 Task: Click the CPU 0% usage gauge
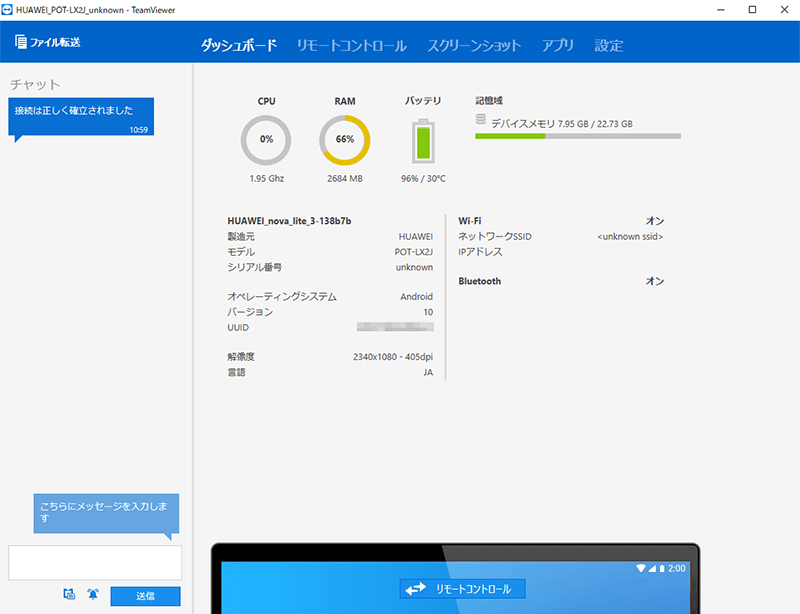266,140
